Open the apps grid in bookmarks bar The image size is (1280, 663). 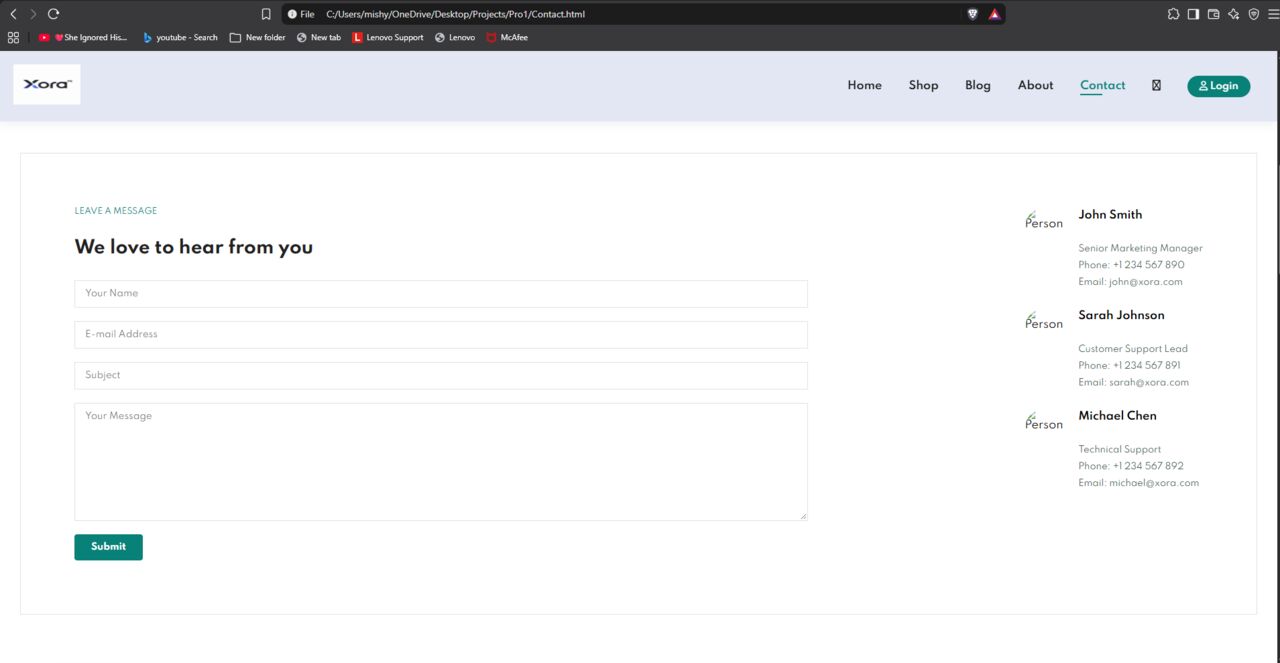[x=13, y=37]
